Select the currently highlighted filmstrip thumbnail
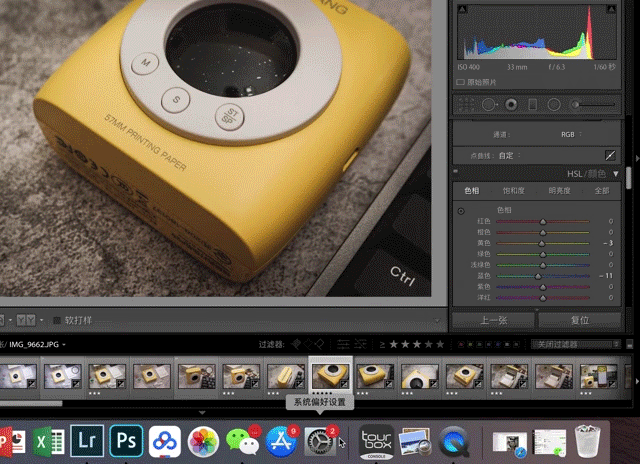 tap(331, 376)
